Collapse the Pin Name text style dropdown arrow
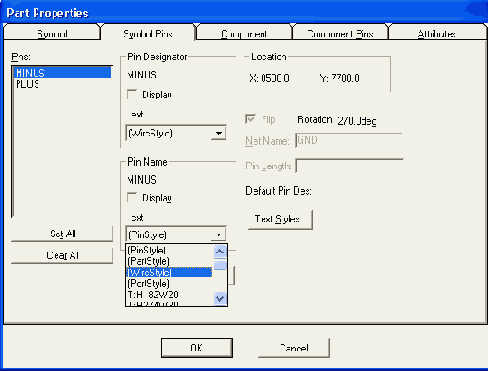The image size is (488, 371). pyautogui.click(x=218, y=235)
